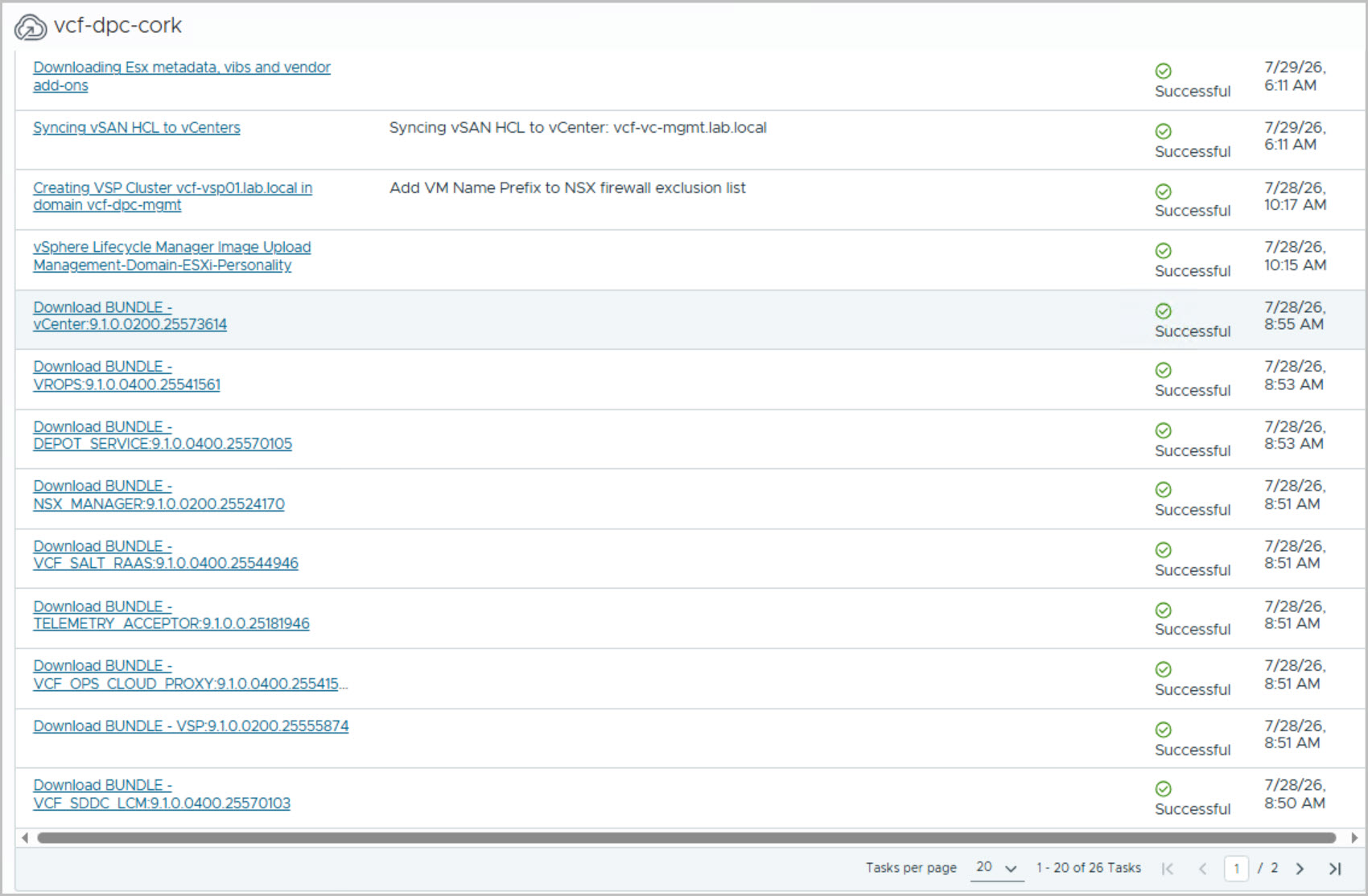
Task: Click success icon for VSP bundle download
Action: coord(1163,730)
